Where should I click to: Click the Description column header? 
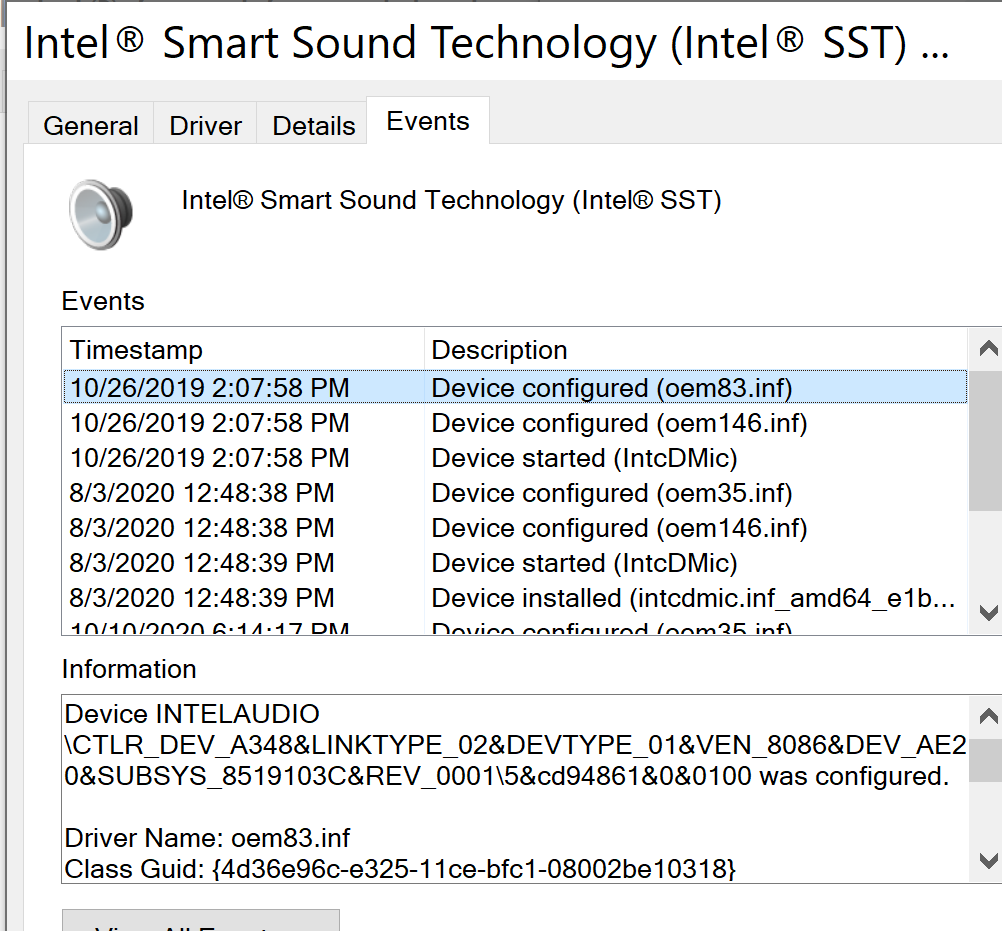coord(499,350)
